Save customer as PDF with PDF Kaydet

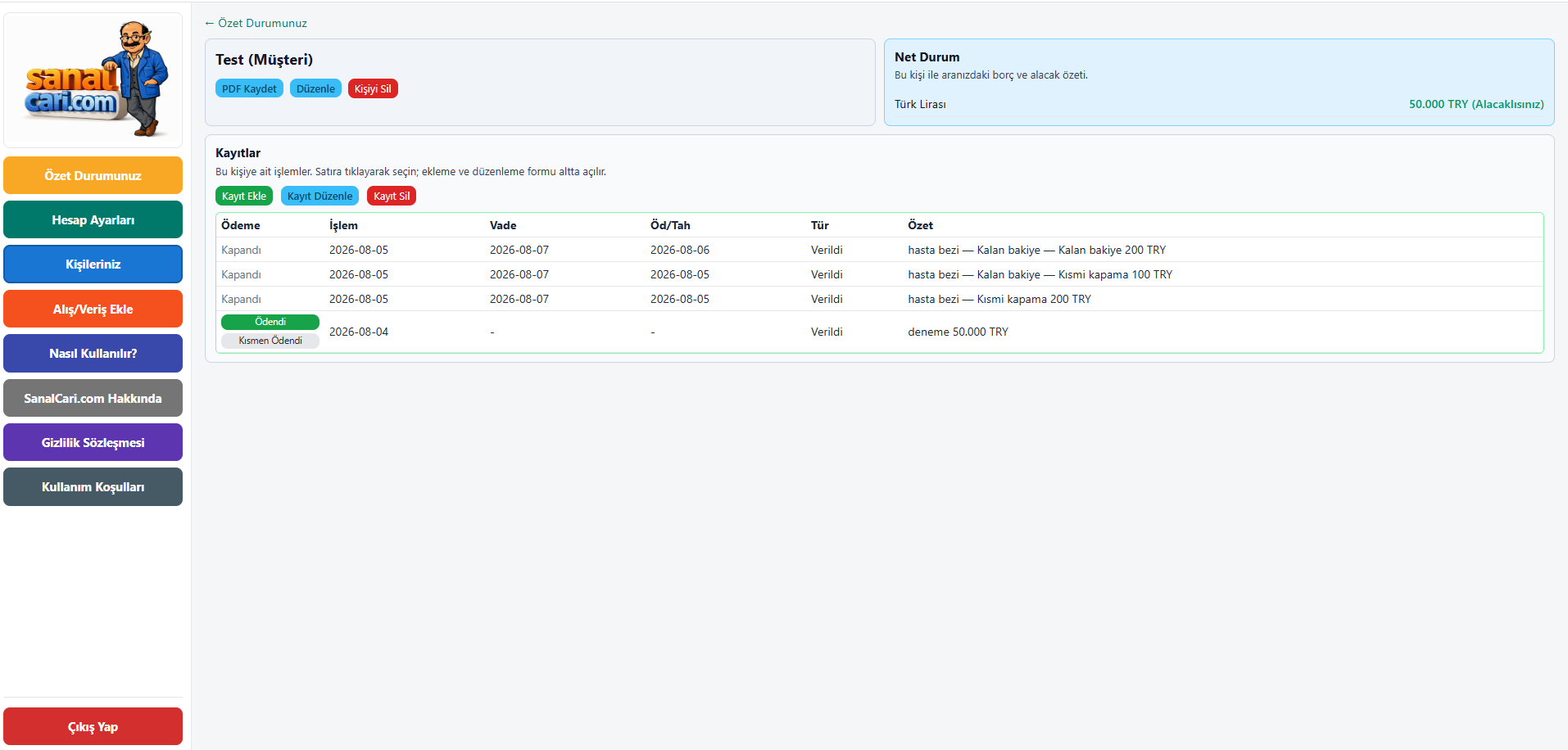pos(249,88)
